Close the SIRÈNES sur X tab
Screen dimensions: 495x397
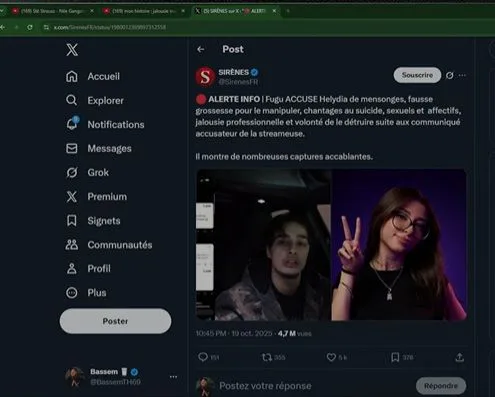pos(274,11)
